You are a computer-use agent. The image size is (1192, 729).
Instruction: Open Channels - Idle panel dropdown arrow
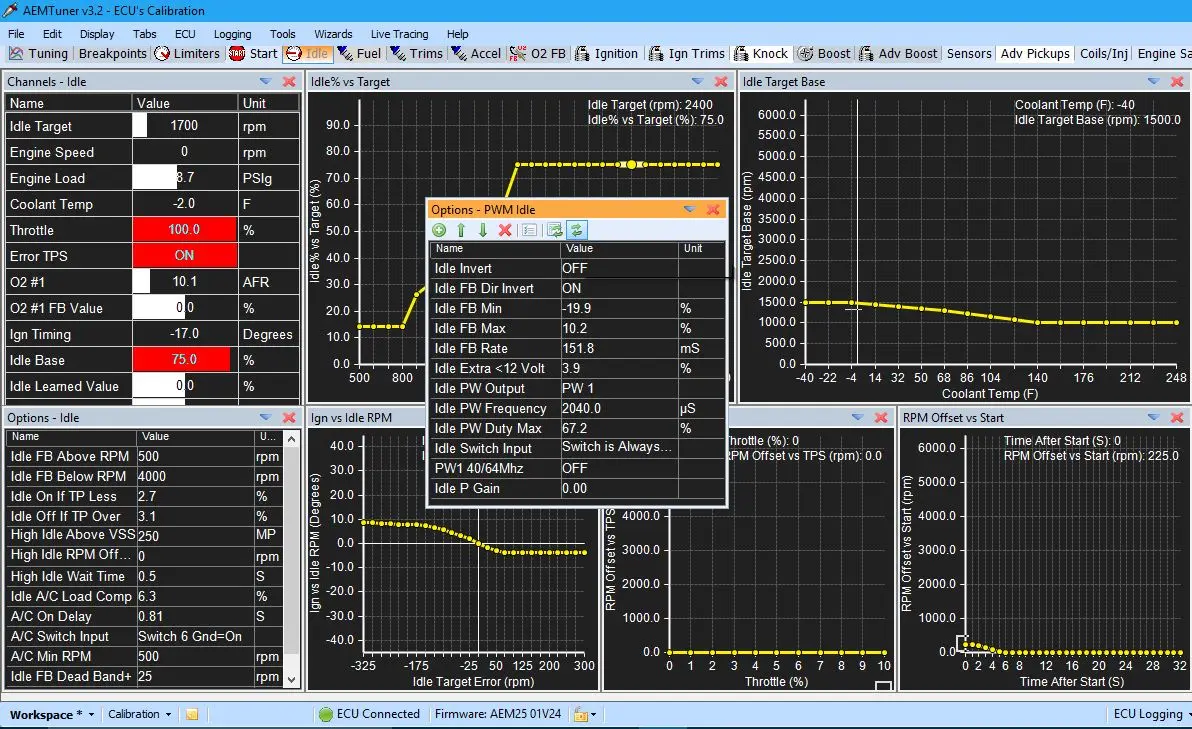[265, 81]
